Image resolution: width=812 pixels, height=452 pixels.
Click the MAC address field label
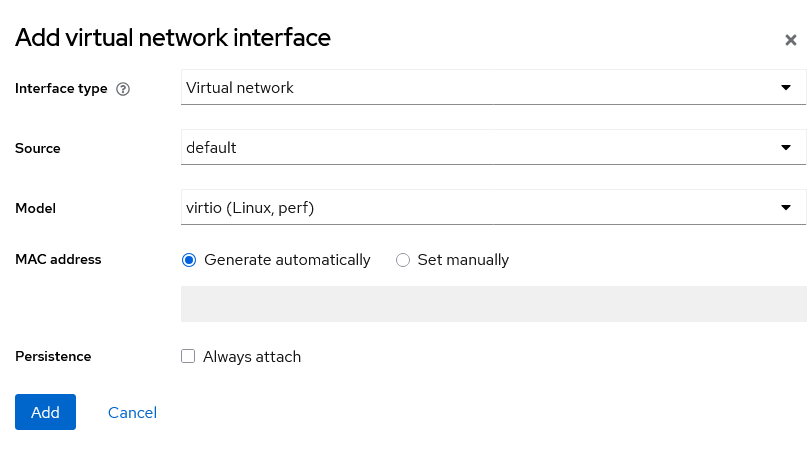(x=58, y=260)
